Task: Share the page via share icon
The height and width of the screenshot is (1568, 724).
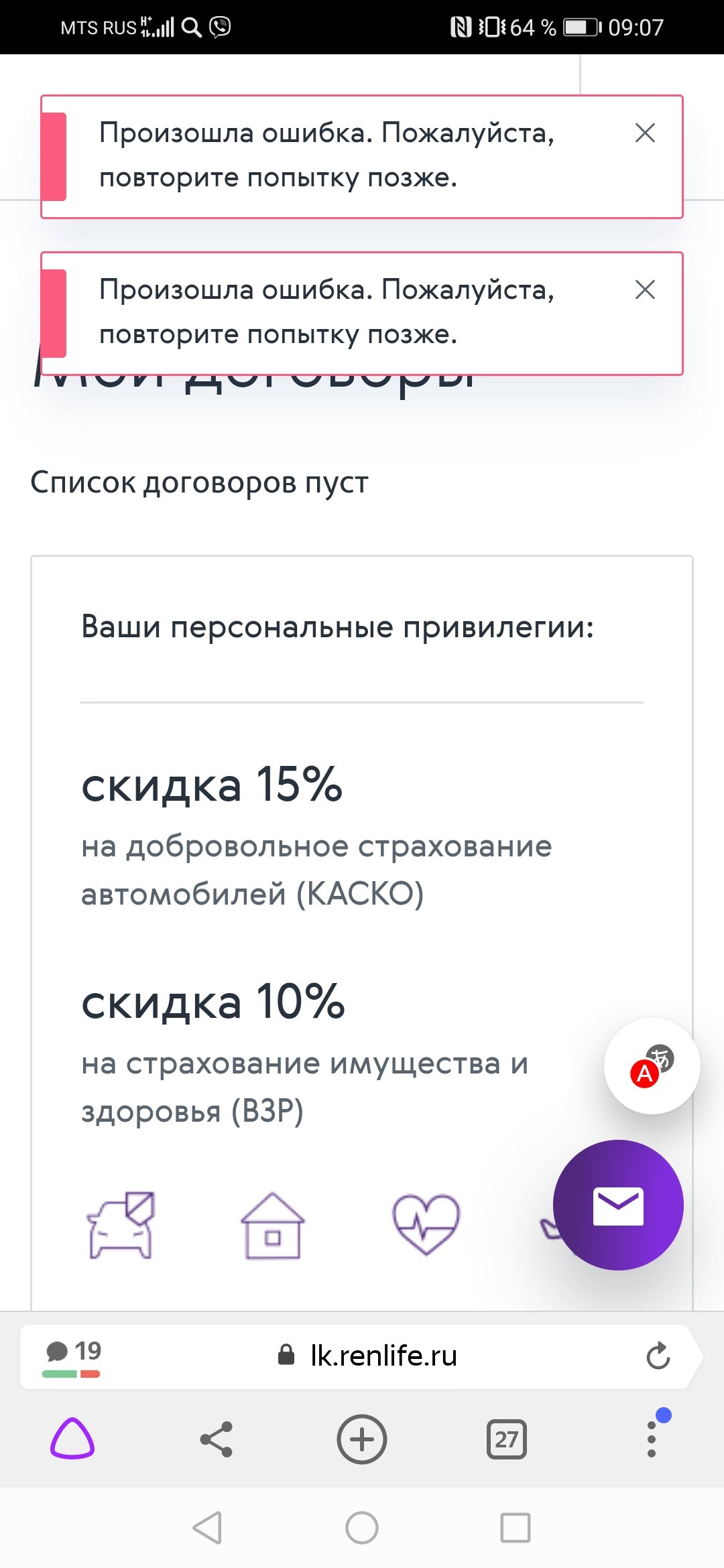Action: (217, 1439)
